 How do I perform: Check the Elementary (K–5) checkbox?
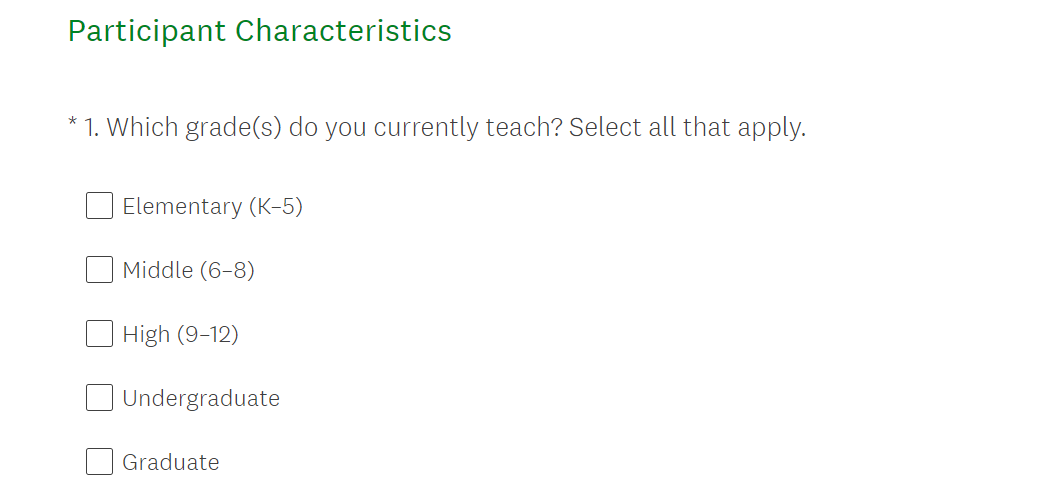click(x=99, y=206)
